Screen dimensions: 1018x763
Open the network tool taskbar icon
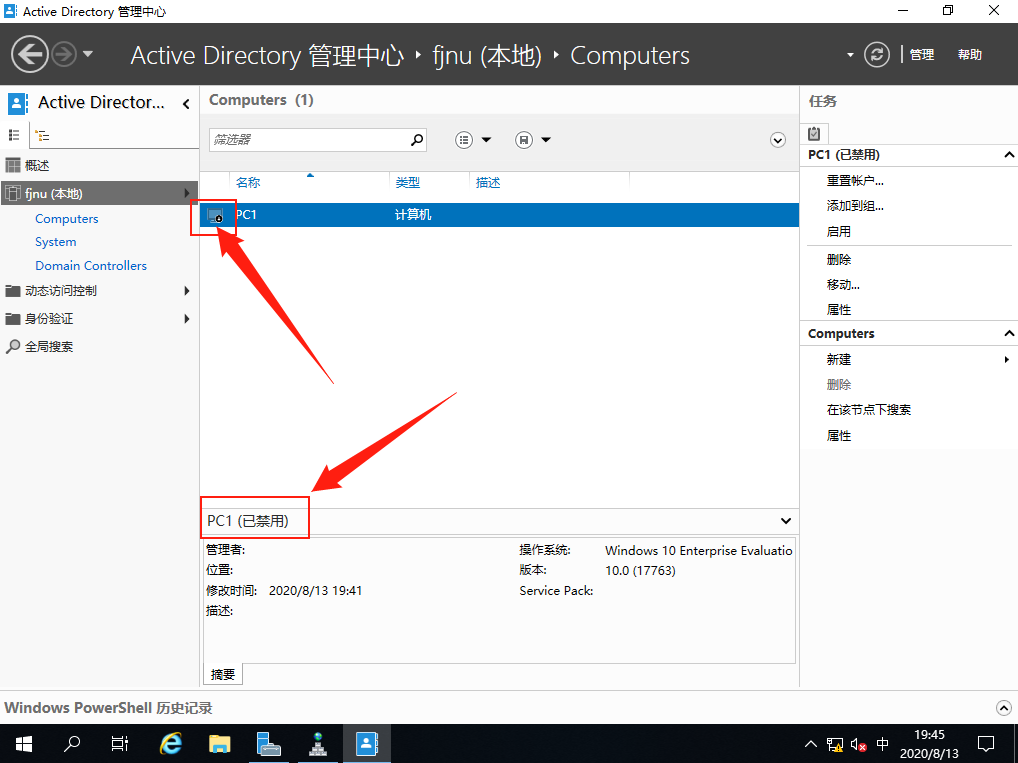click(317, 744)
